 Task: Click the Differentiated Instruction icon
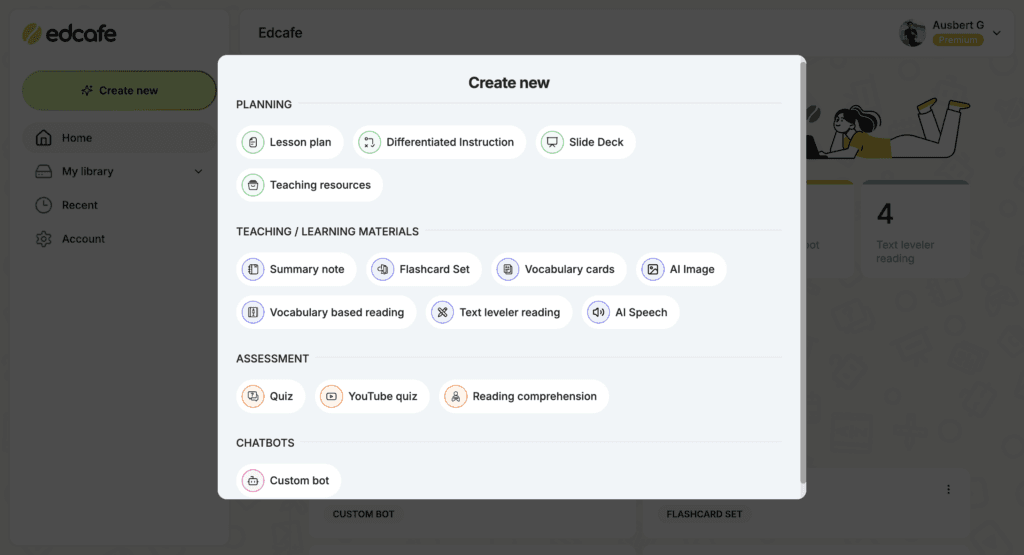pos(369,142)
